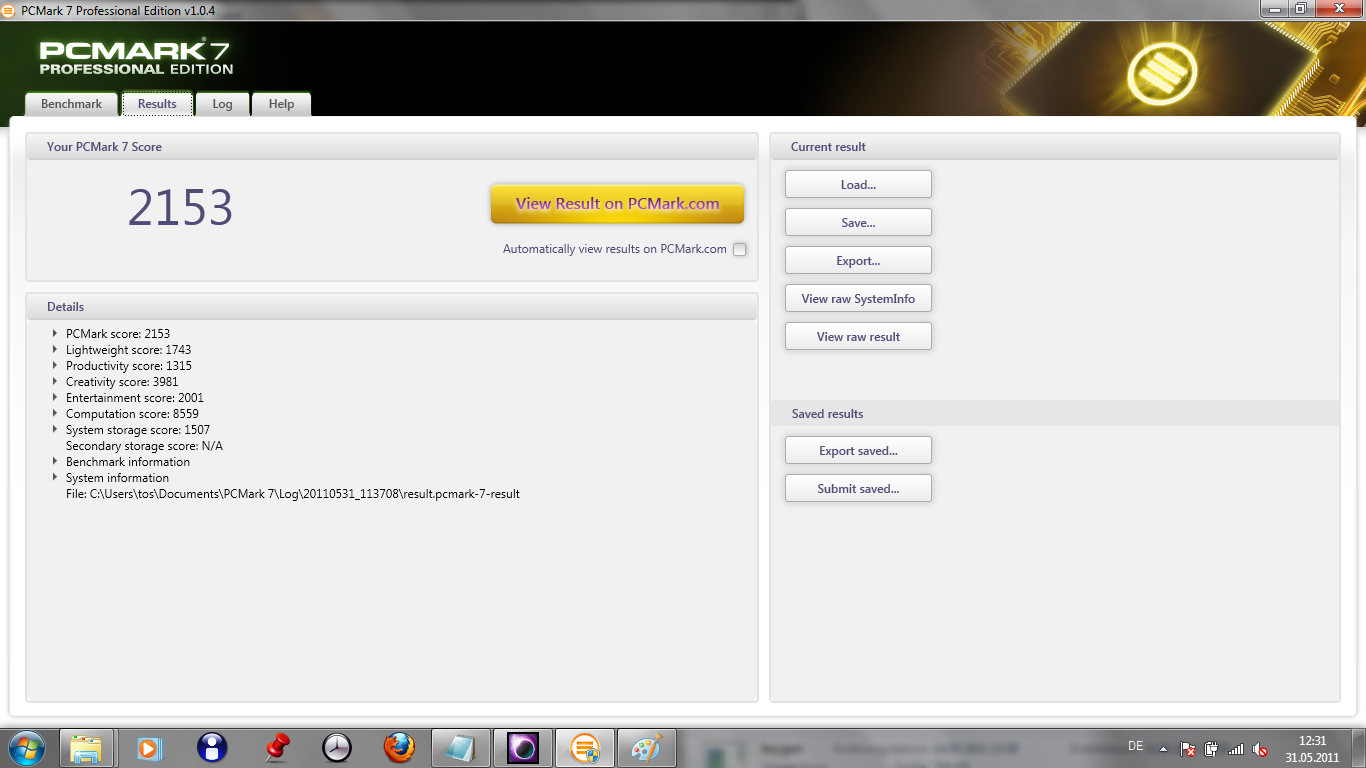Click View raw result button
The width and height of the screenshot is (1366, 768).
click(858, 336)
